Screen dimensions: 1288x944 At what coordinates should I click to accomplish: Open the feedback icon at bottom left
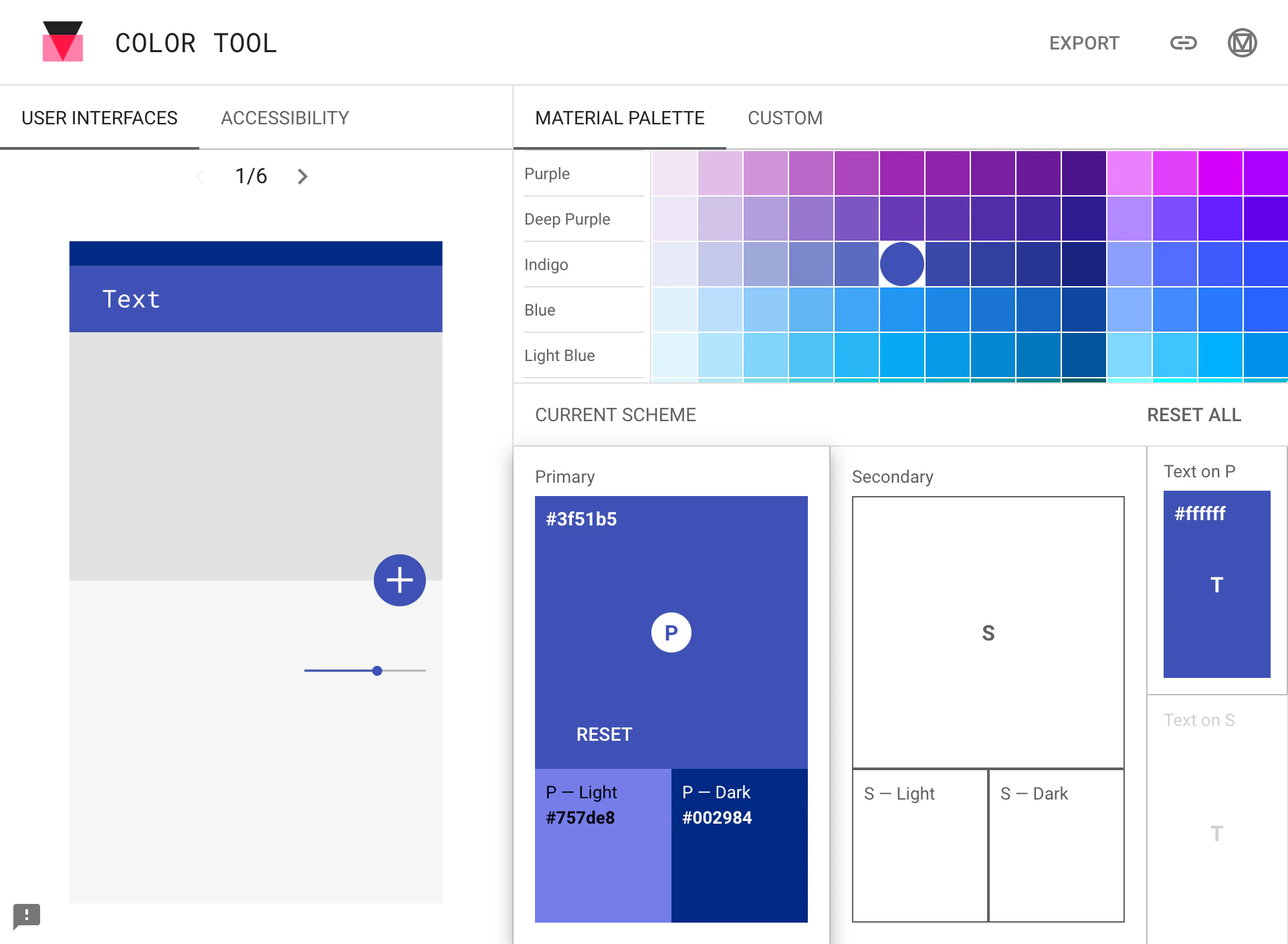(26, 917)
